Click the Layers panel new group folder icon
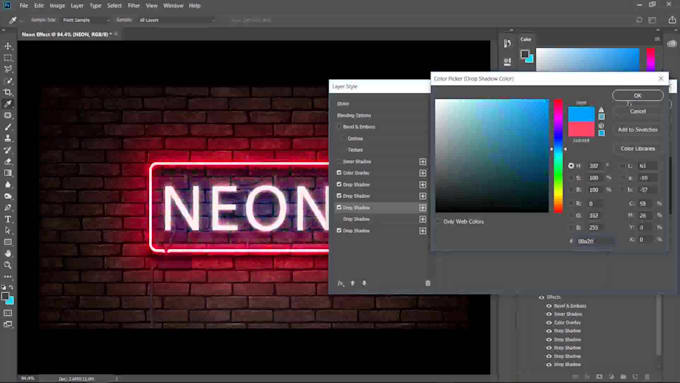Image resolution: width=680 pixels, height=383 pixels. (x=623, y=377)
